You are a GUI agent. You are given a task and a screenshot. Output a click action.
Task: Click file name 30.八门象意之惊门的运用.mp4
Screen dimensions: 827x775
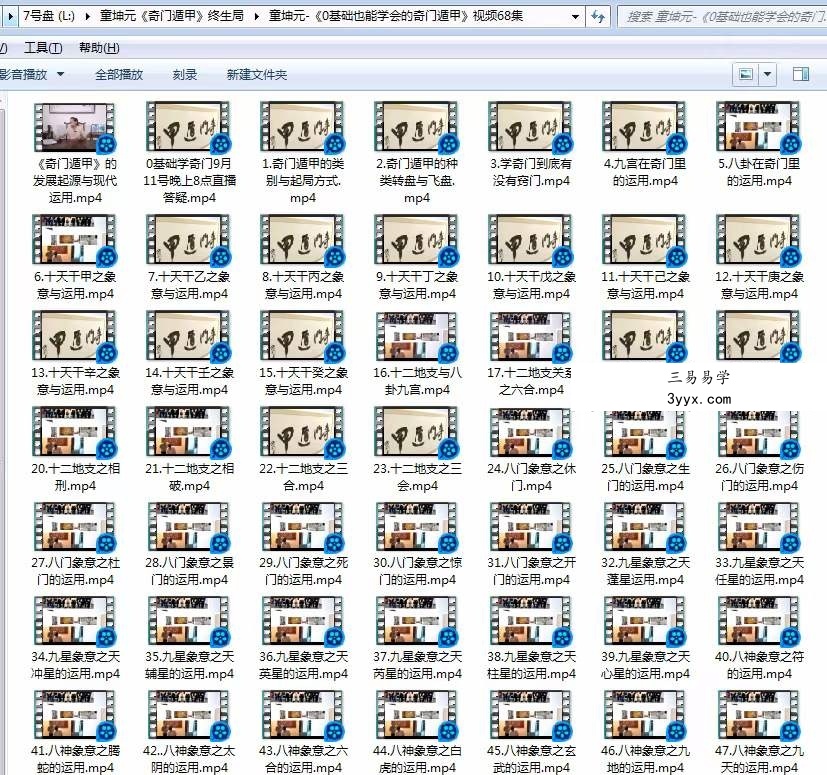coord(417,571)
